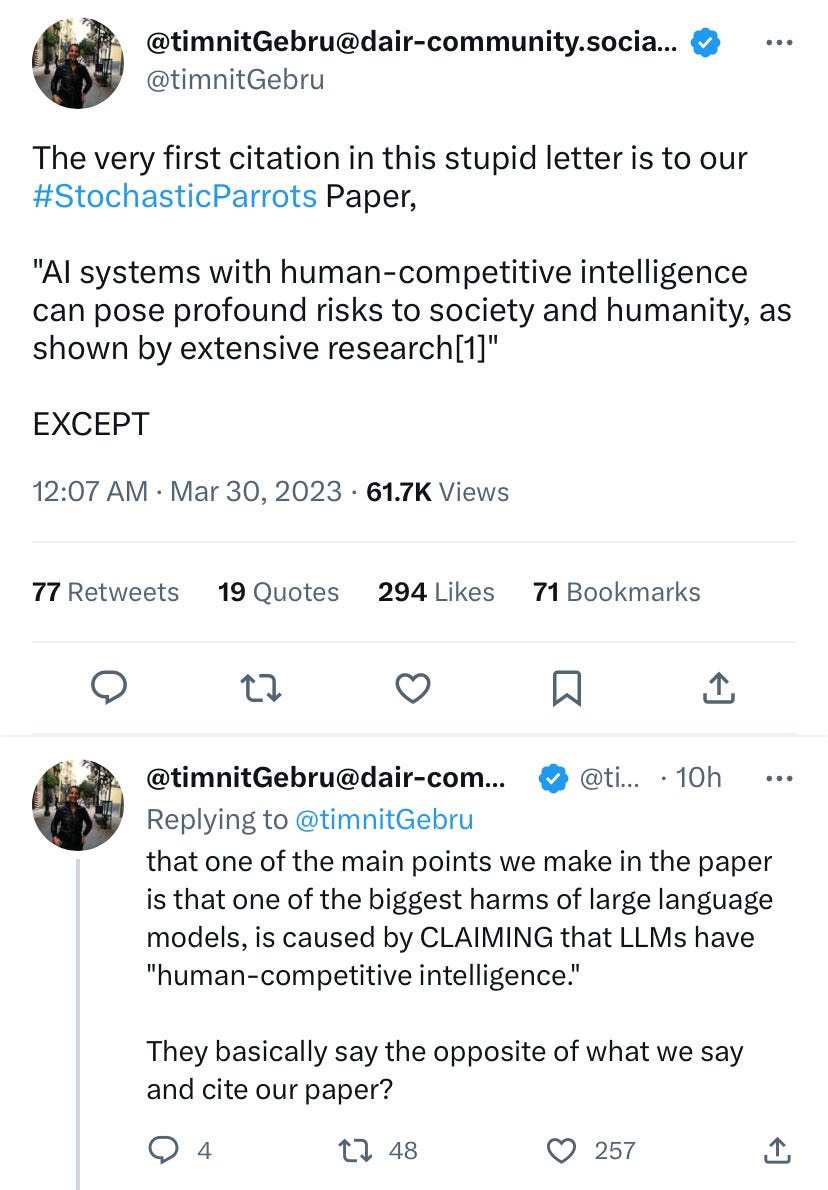
Task: Like the reply with 257 likes
Action: tap(562, 1151)
